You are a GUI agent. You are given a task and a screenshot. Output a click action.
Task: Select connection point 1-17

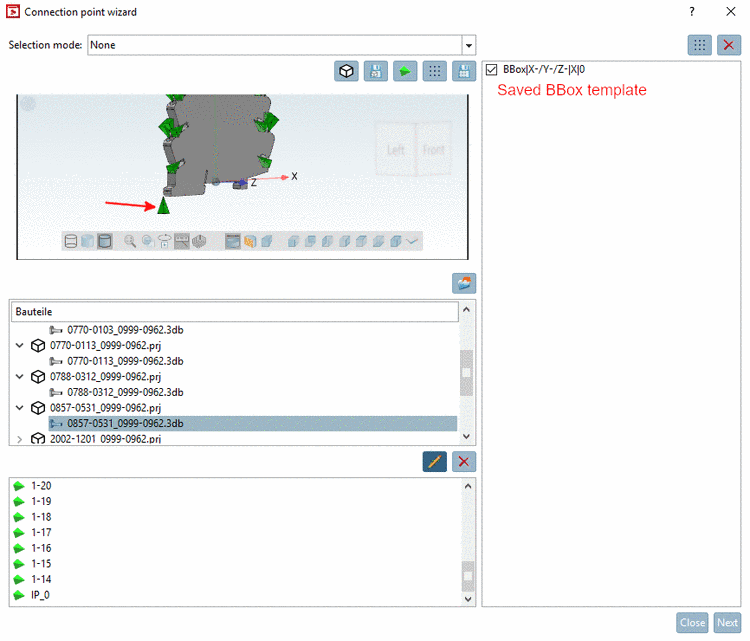coord(41,532)
